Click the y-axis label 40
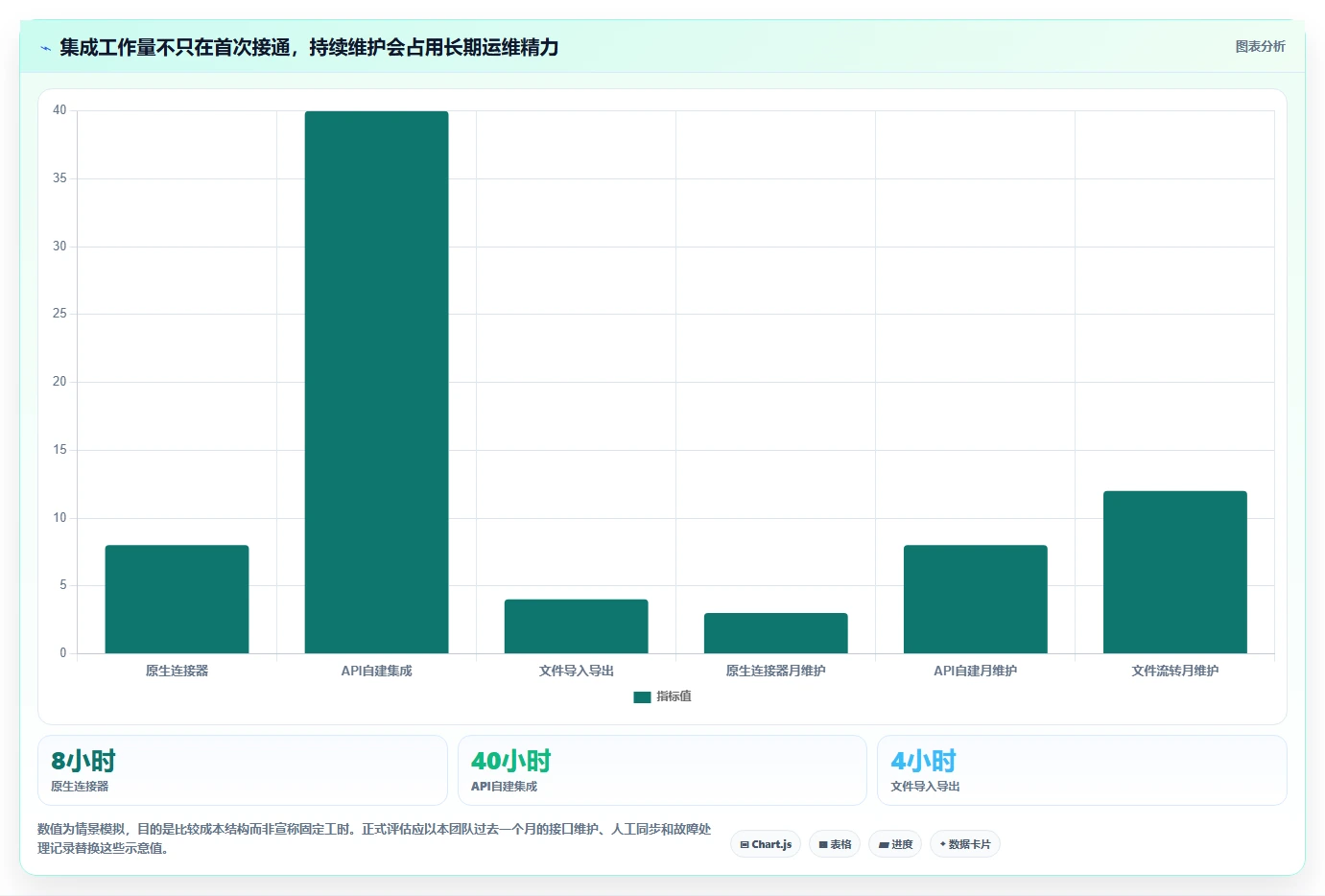The width and height of the screenshot is (1325, 896). tap(59, 110)
